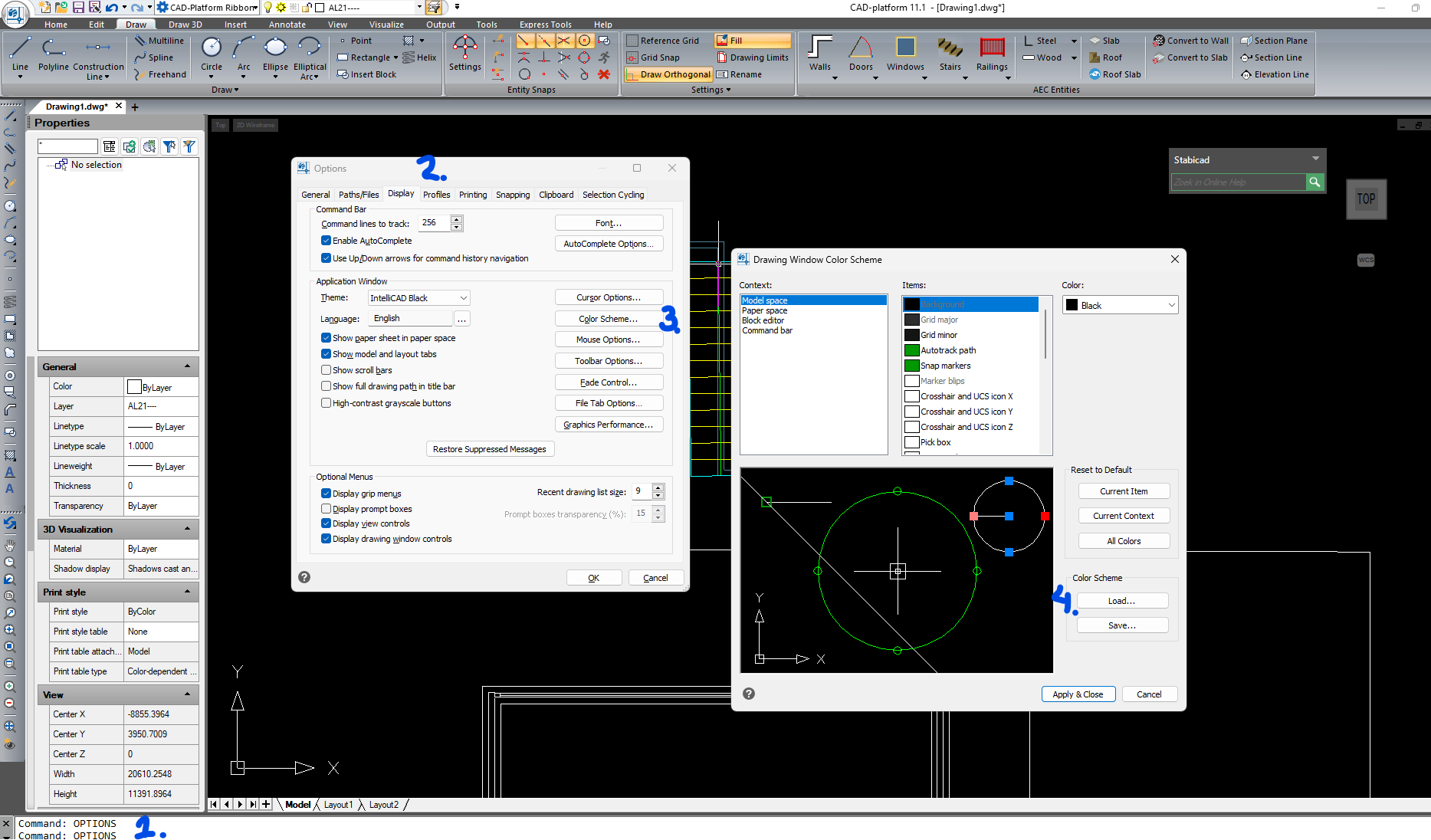This screenshot has height=840, width=1431.
Task: Open the Snapping tab in Options
Action: [513, 195]
